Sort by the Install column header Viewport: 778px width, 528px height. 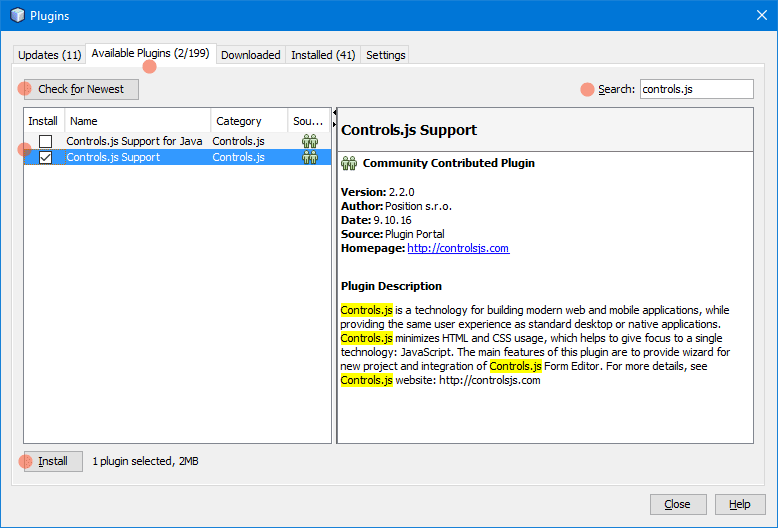click(43, 121)
